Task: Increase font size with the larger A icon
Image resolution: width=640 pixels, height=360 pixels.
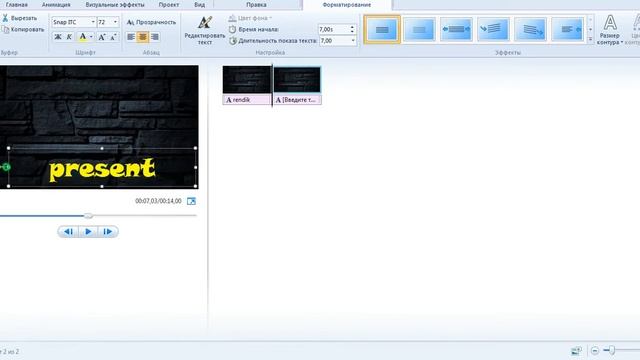Action: pyautogui.click(x=102, y=37)
